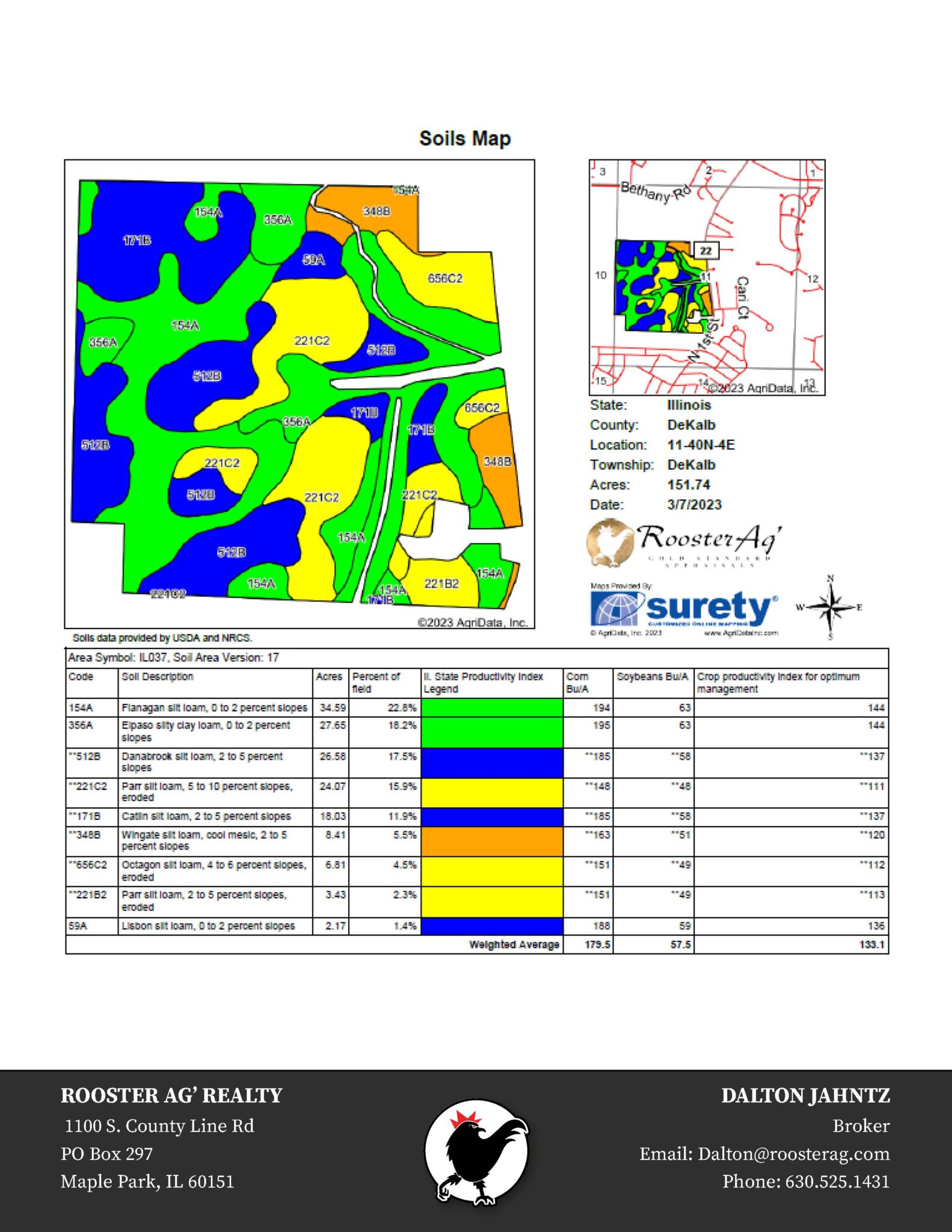This screenshot has width=952, height=1232.
Task: Click the Soybeans Bu/A column header
Action: click(653, 677)
